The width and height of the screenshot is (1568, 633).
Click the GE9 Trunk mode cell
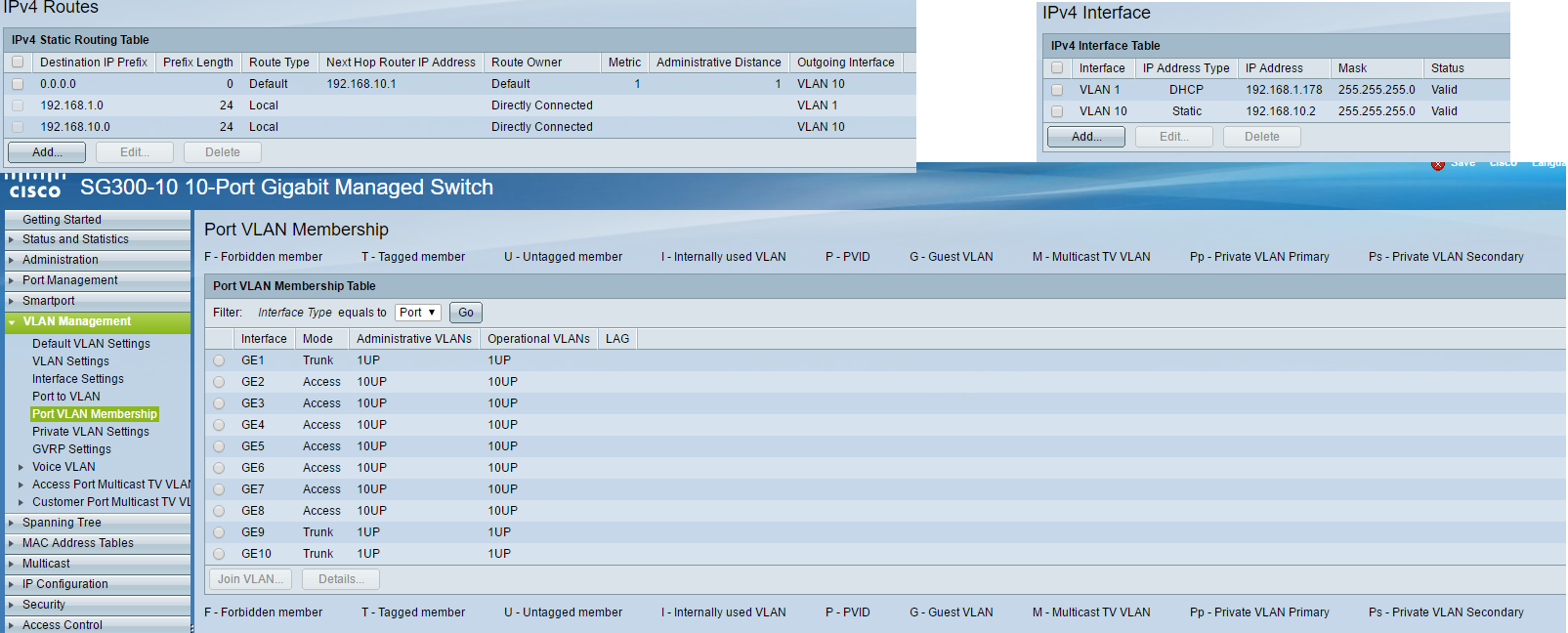click(318, 532)
